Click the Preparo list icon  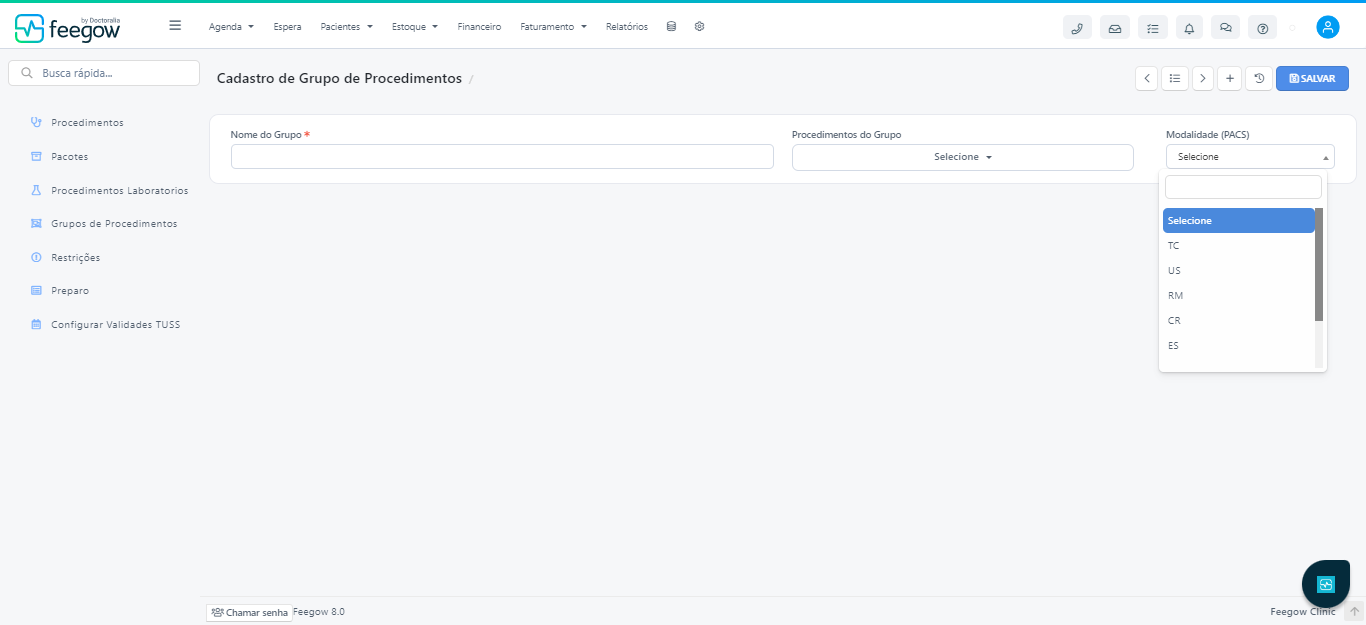[x=36, y=290]
